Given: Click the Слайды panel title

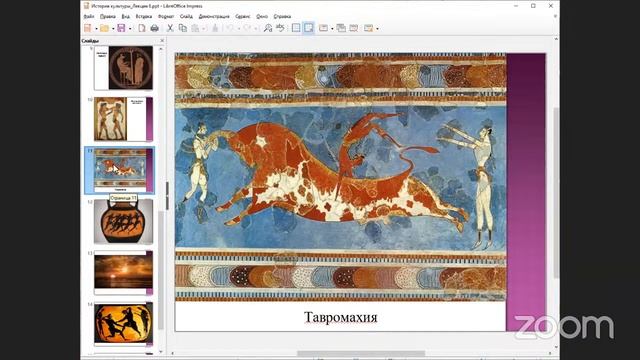Looking at the screenshot, I should click(90, 41).
